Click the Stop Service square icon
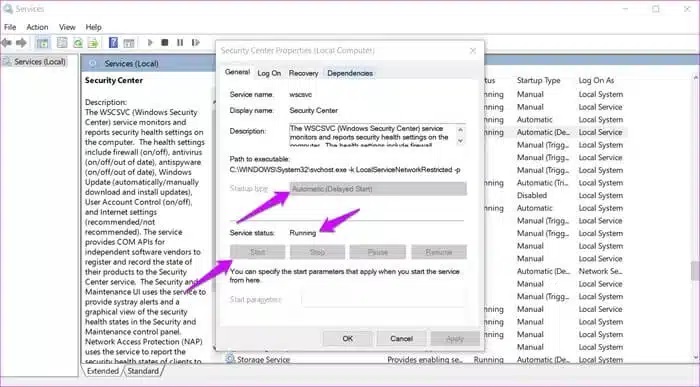 pyautogui.click(x=165, y=42)
